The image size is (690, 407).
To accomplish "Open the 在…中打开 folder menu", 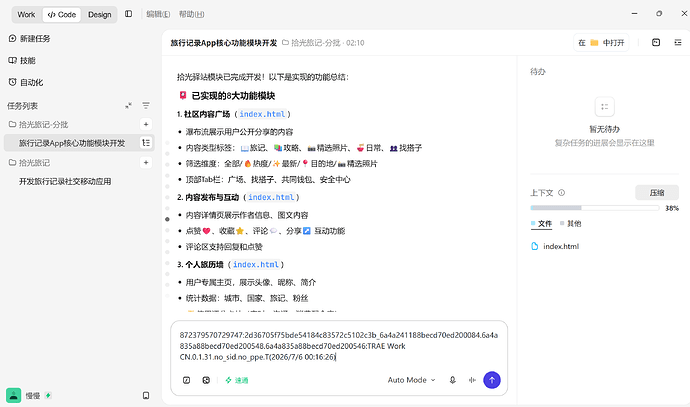I will (x=601, y=43).
